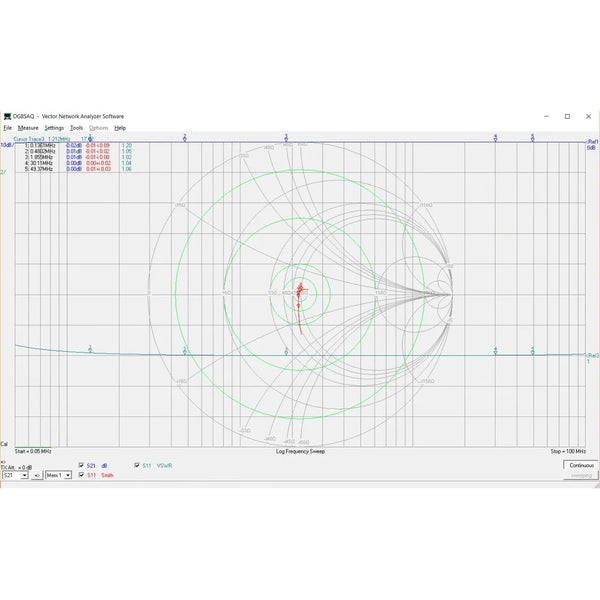Image resolution: width=600 pixels, height=600 pixels.
Task: Toggle the S11 VSWR trace checkbox
Action: click(137, 465)
